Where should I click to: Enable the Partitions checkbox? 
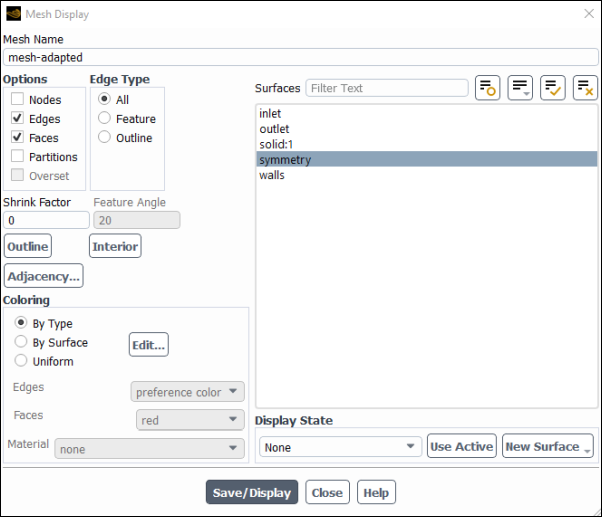coord(17,157)
